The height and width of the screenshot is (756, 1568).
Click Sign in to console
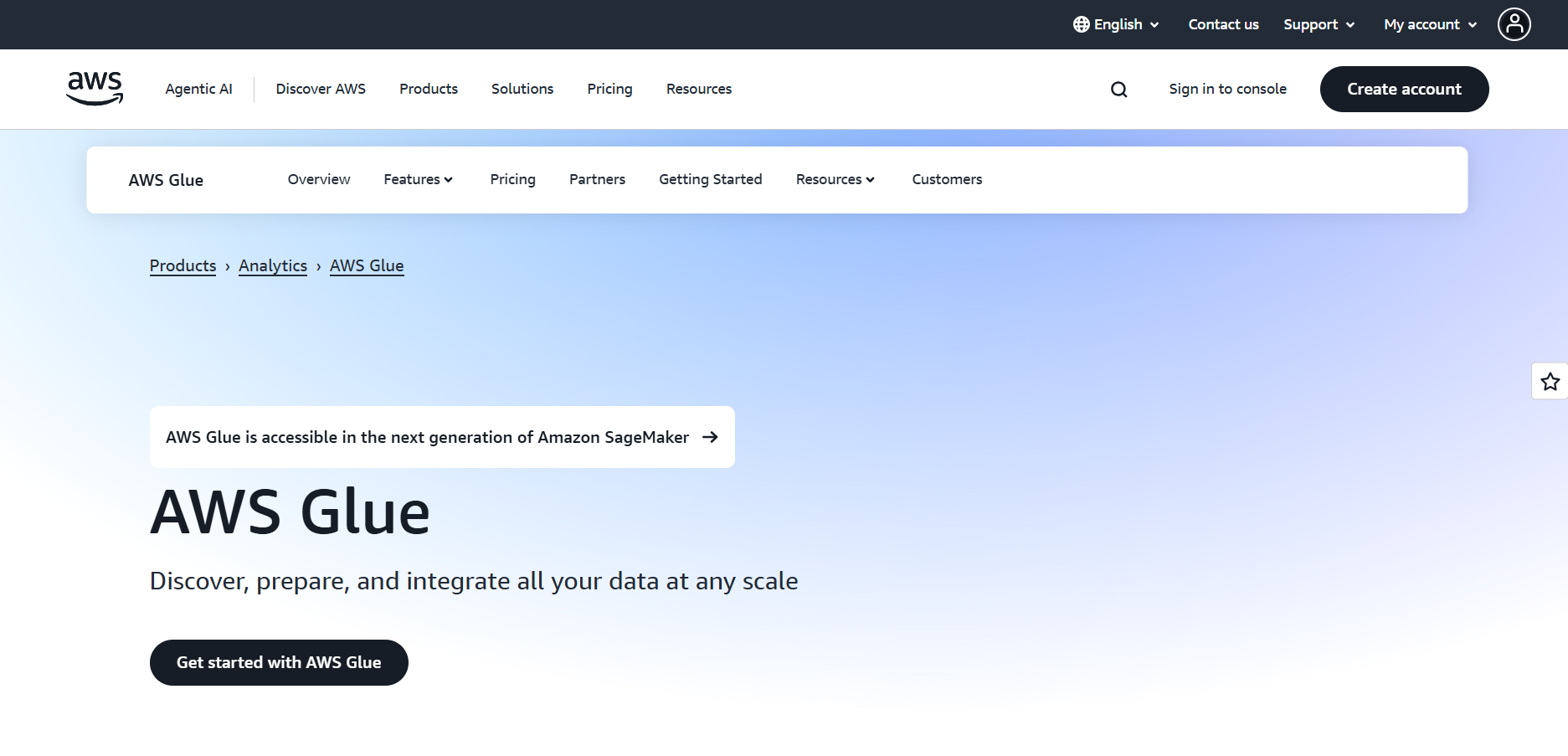pyautogui.click(x=1227, y=89)
